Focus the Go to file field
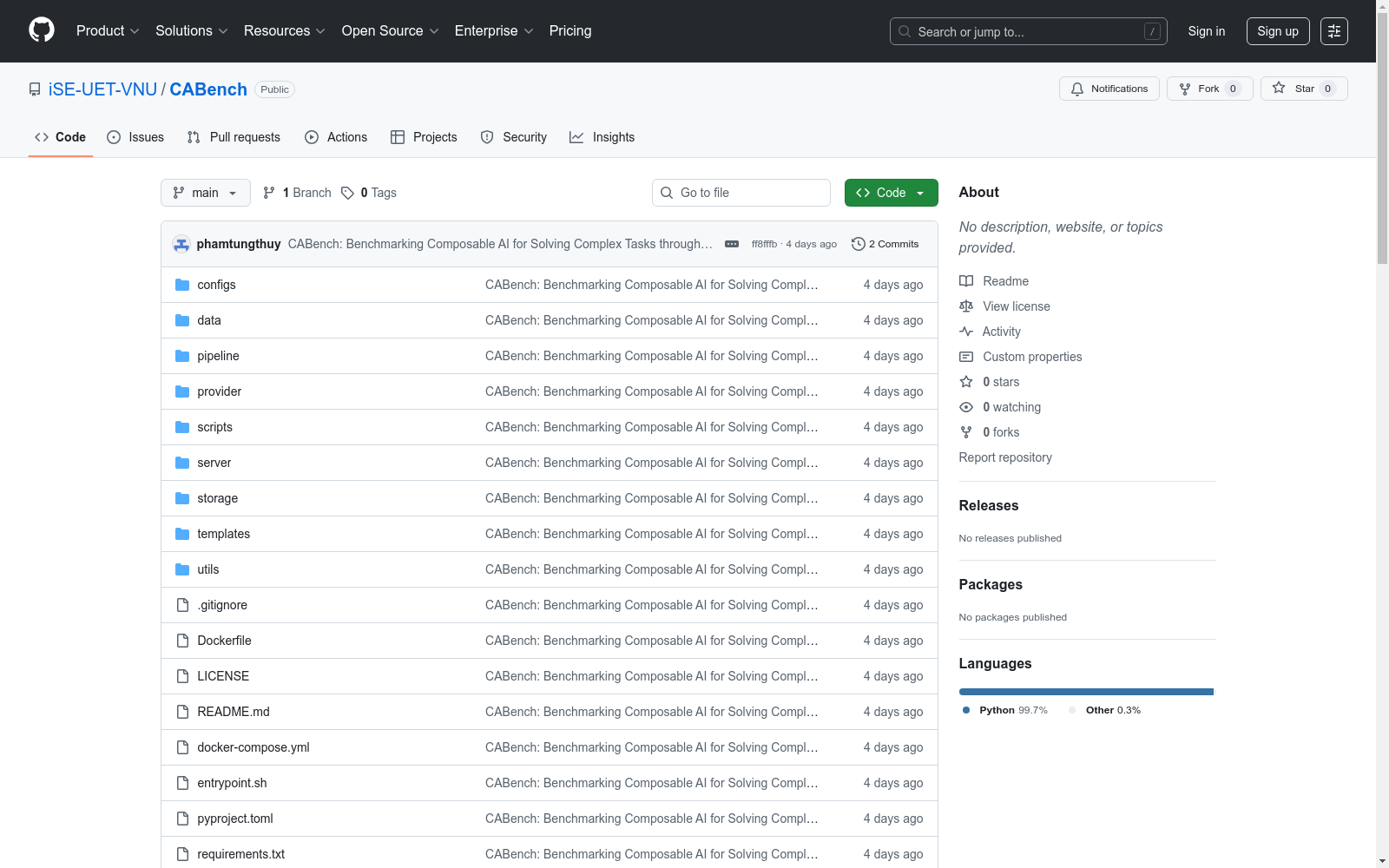The width and height of the screenshot is (1389, 868). (741, 193)
